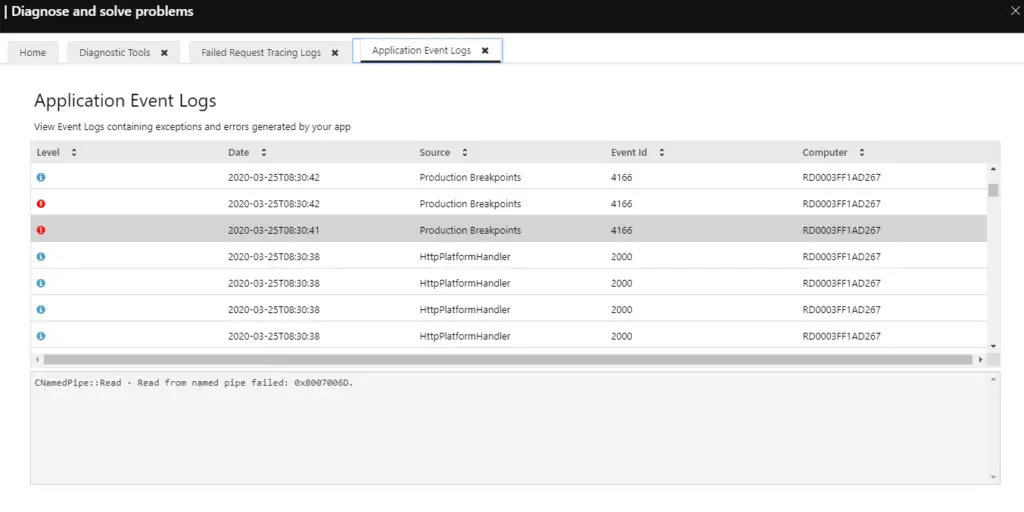The height and width of the screenshot is (512, 1024).
Task: Close the Application Event Logs tab
Action: pos(485,50)
